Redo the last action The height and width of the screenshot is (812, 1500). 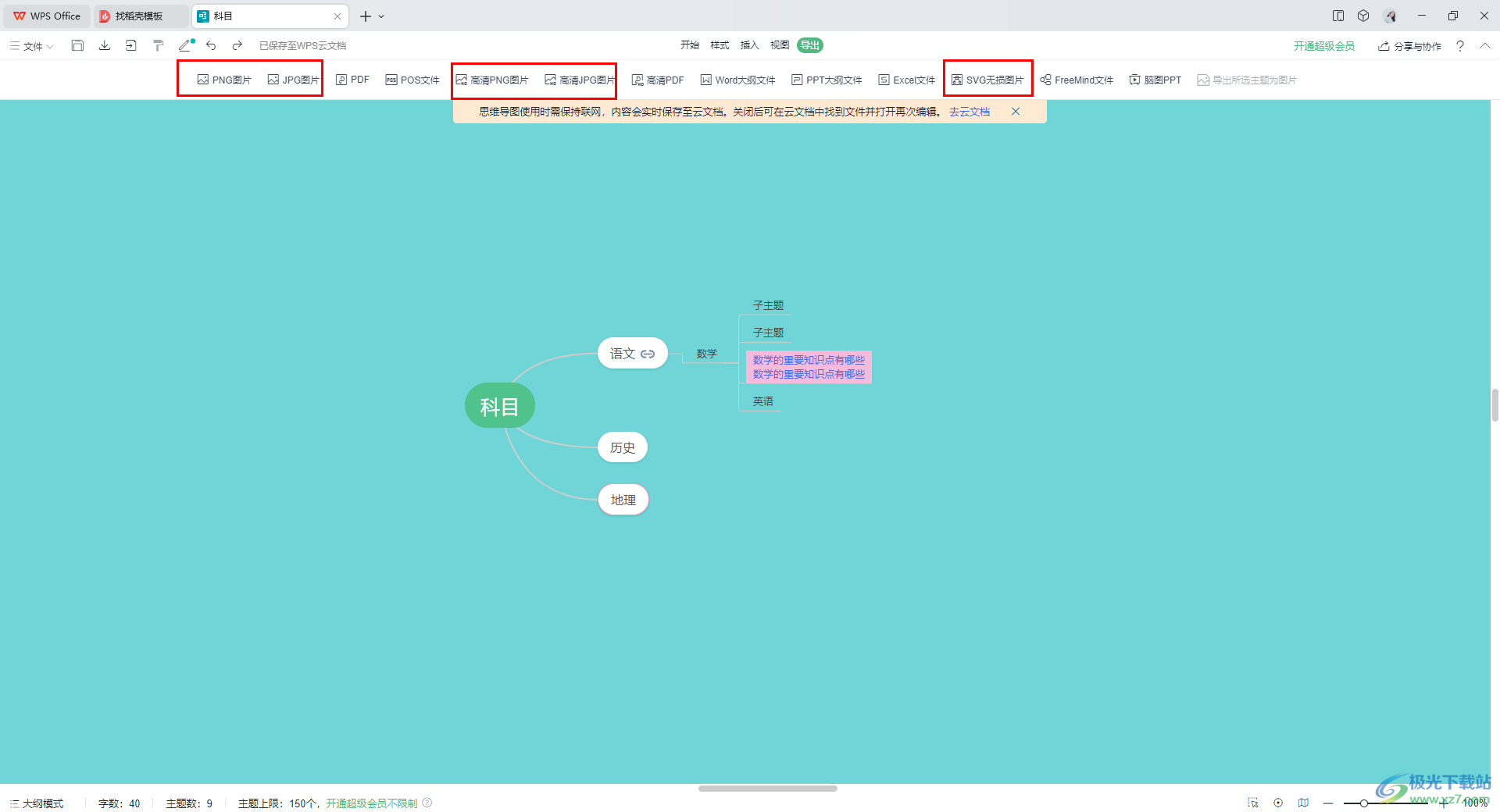pos(237,45)
